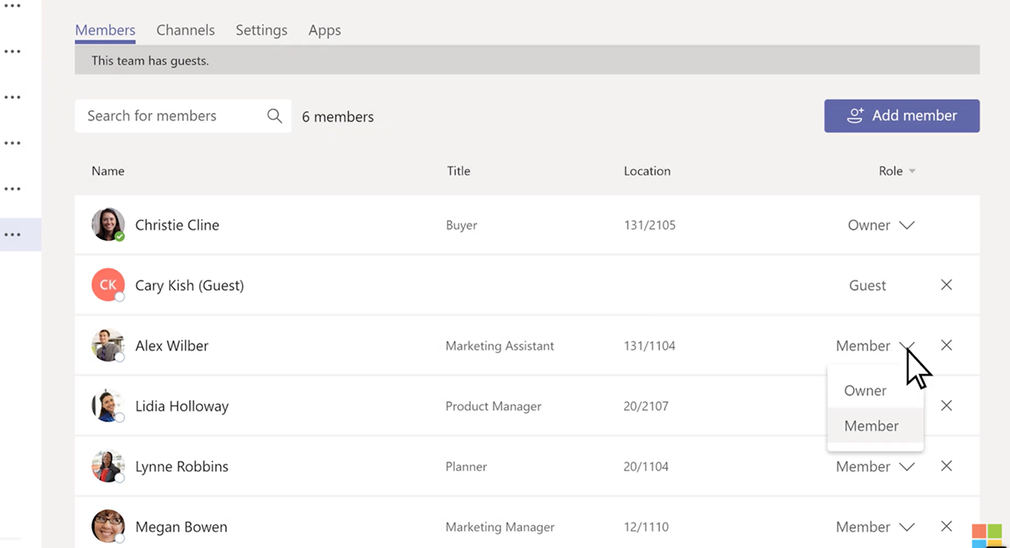
Task: Click Megan Bowen's profile picture
Action: 108,526
